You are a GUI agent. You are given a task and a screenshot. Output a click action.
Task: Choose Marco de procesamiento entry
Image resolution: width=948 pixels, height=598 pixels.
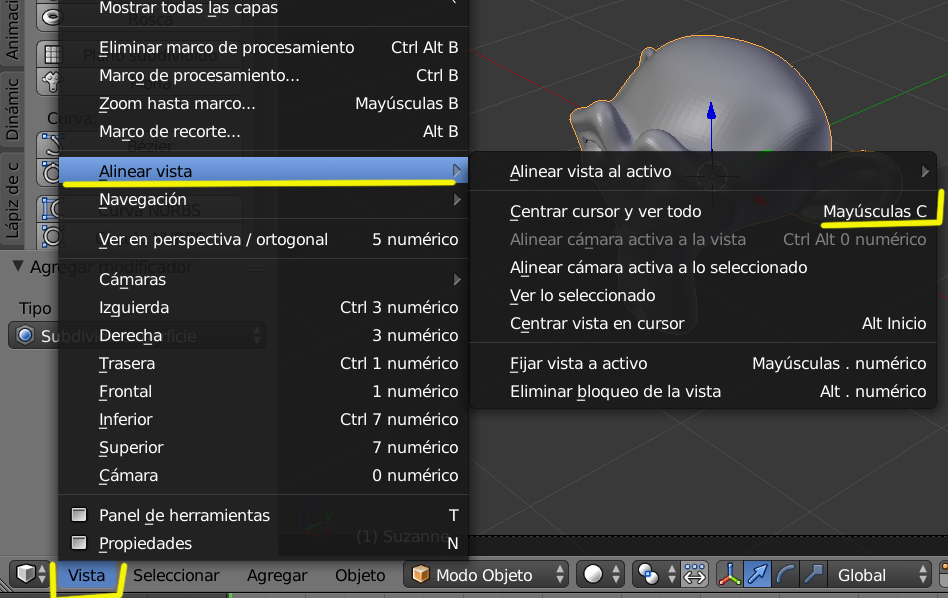point(264,75)
